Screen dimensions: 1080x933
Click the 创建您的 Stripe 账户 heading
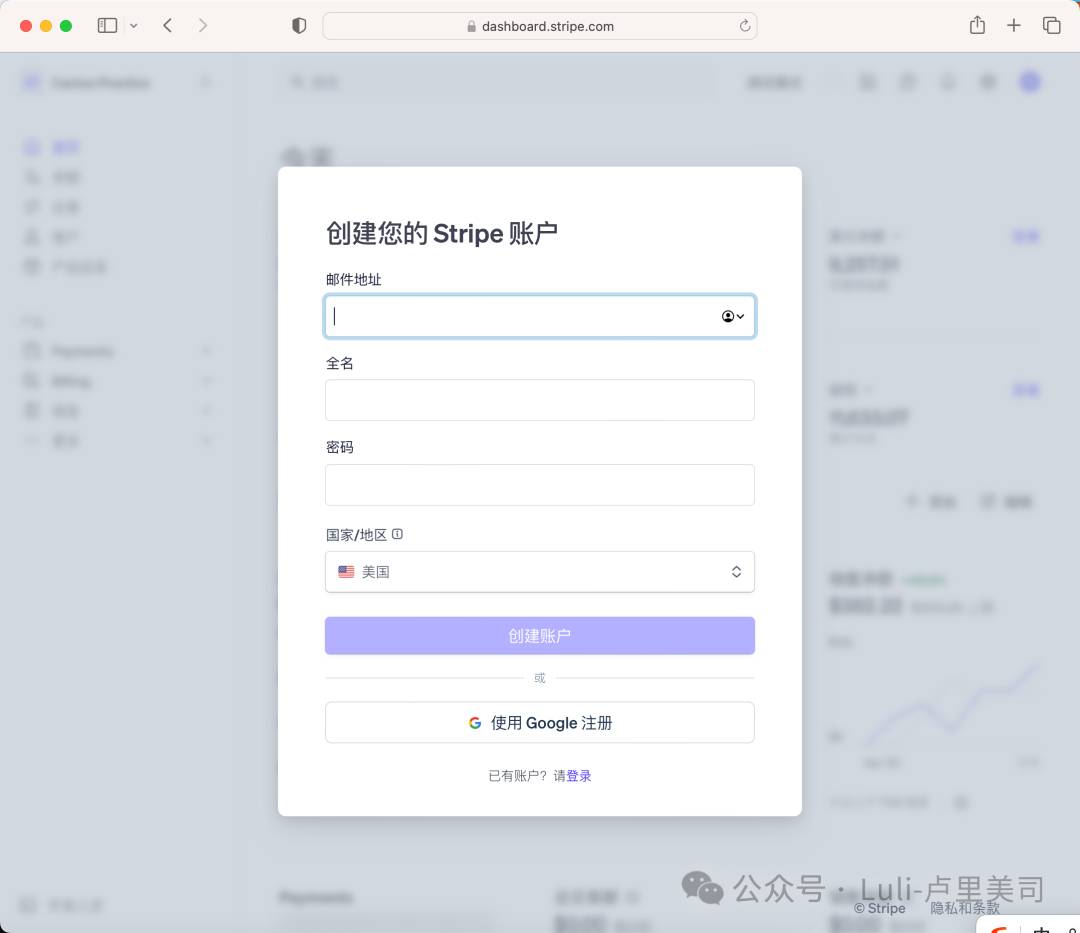coord(442,233)
